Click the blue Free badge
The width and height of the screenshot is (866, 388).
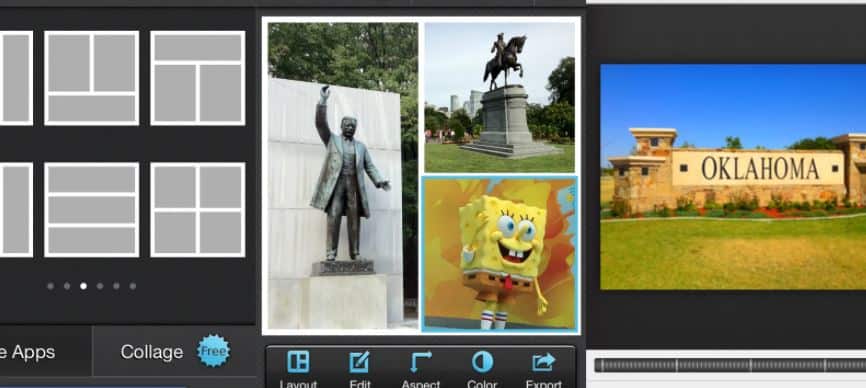pos(213,351)
